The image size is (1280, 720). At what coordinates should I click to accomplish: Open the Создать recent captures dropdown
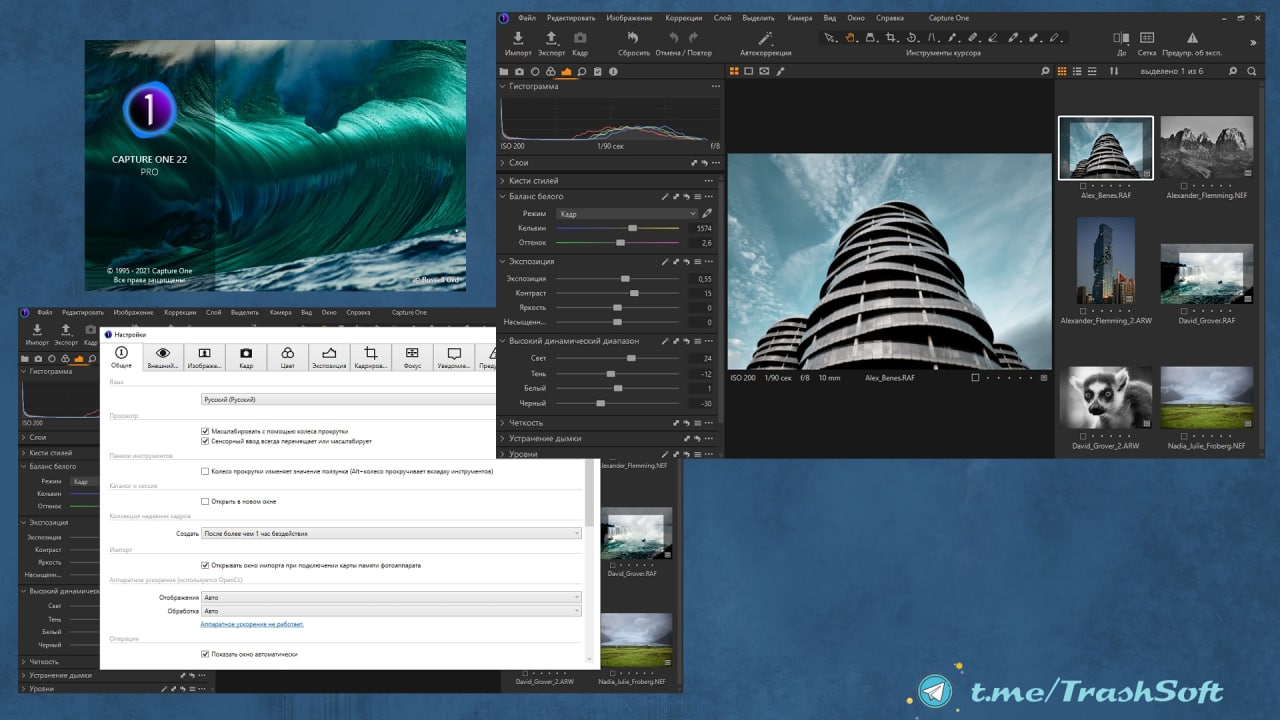391,534
